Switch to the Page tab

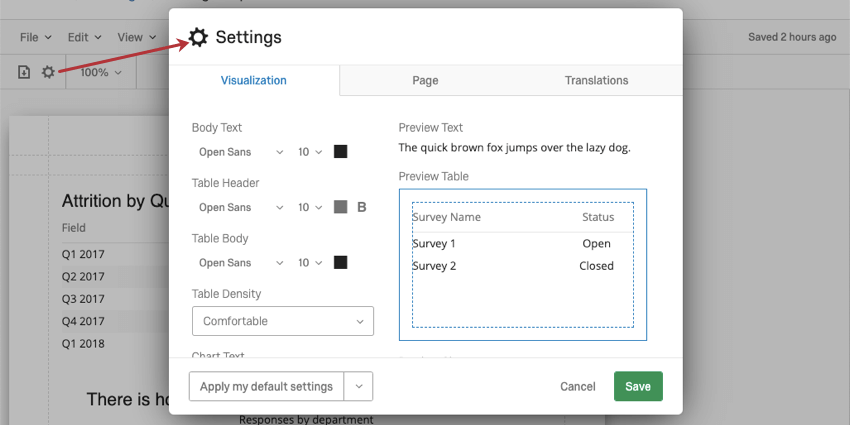pos(425,81)
